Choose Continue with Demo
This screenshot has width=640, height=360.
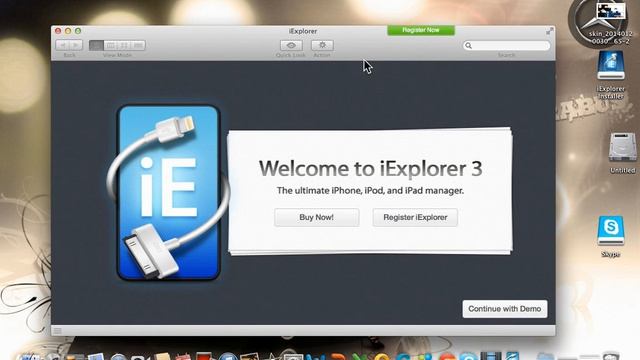505,309
